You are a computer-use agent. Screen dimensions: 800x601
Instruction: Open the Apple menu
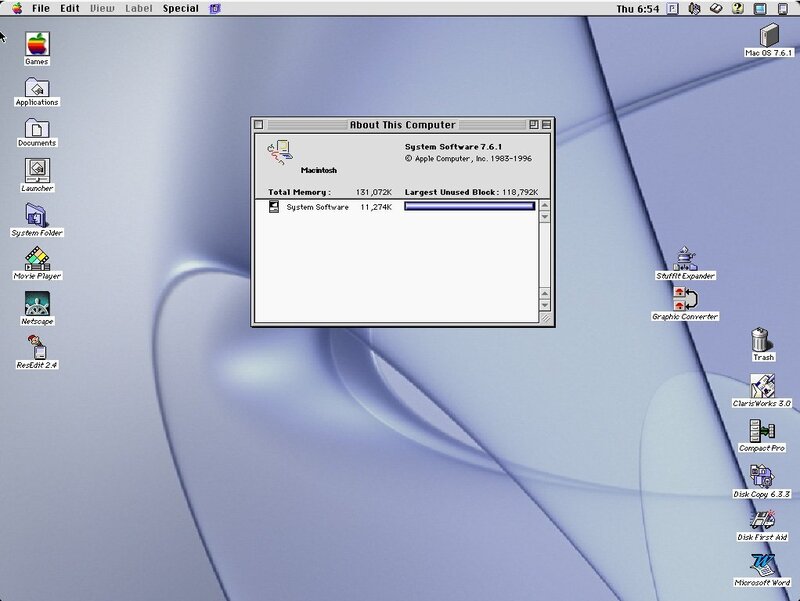(16, 8)
